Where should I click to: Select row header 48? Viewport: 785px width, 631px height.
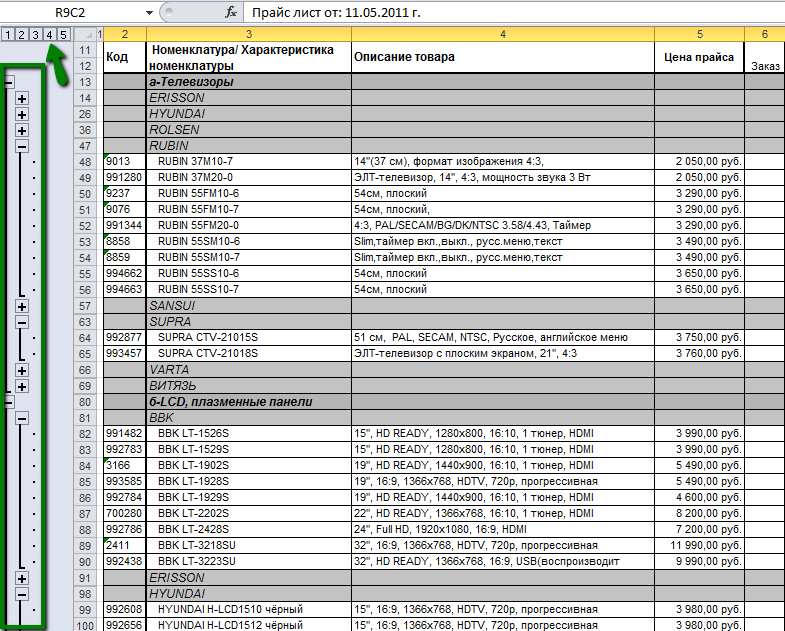[x=85, y=162]
